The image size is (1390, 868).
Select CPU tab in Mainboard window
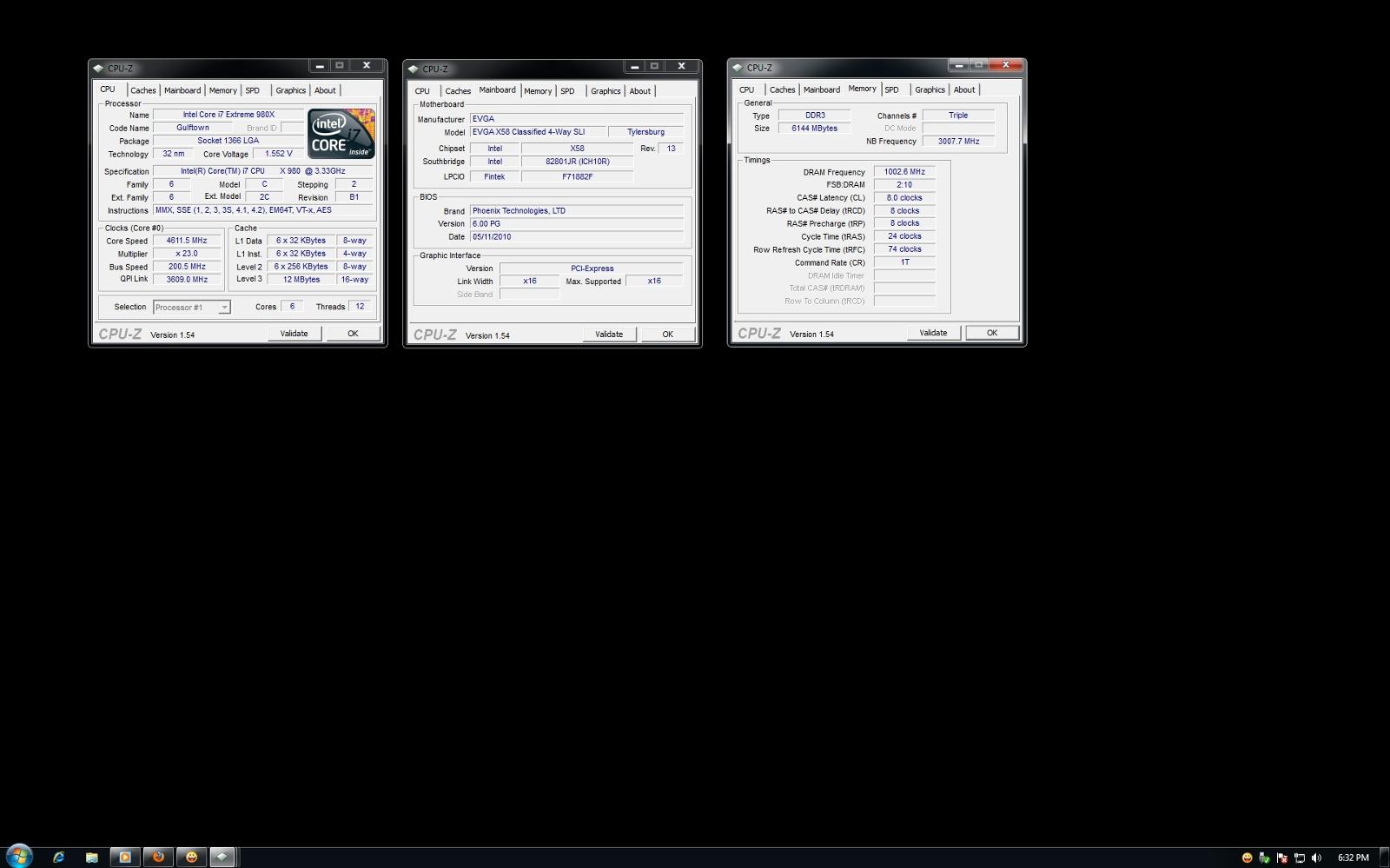point(422,91)
